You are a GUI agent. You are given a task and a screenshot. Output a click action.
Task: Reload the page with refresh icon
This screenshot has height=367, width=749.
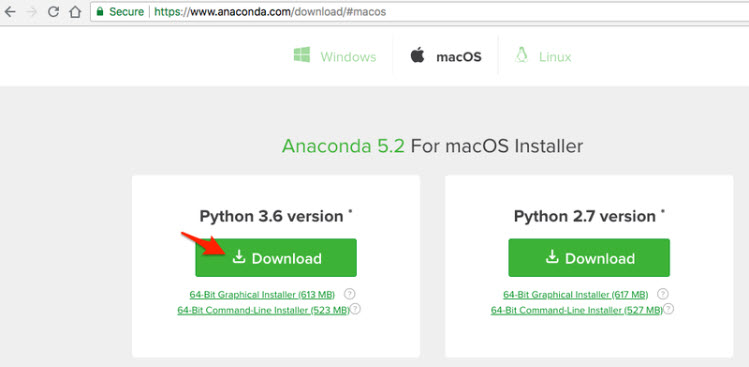pos(54,12)
